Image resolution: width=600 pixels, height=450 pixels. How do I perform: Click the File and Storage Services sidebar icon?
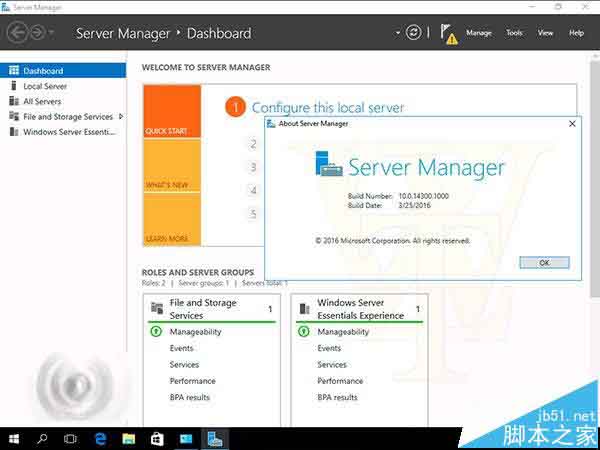14,116
